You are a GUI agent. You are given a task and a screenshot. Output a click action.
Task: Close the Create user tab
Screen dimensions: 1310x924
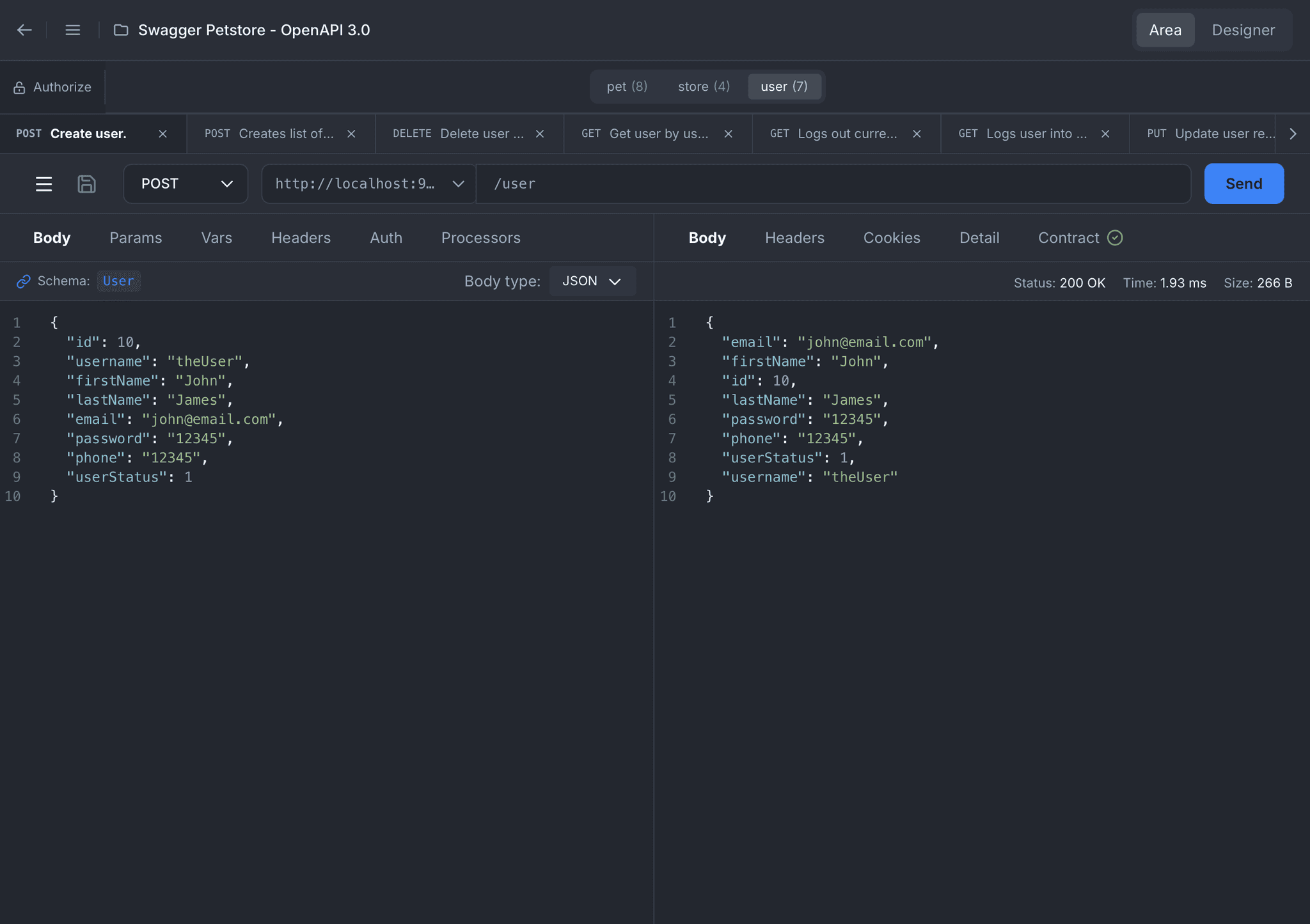coord(162,134)
